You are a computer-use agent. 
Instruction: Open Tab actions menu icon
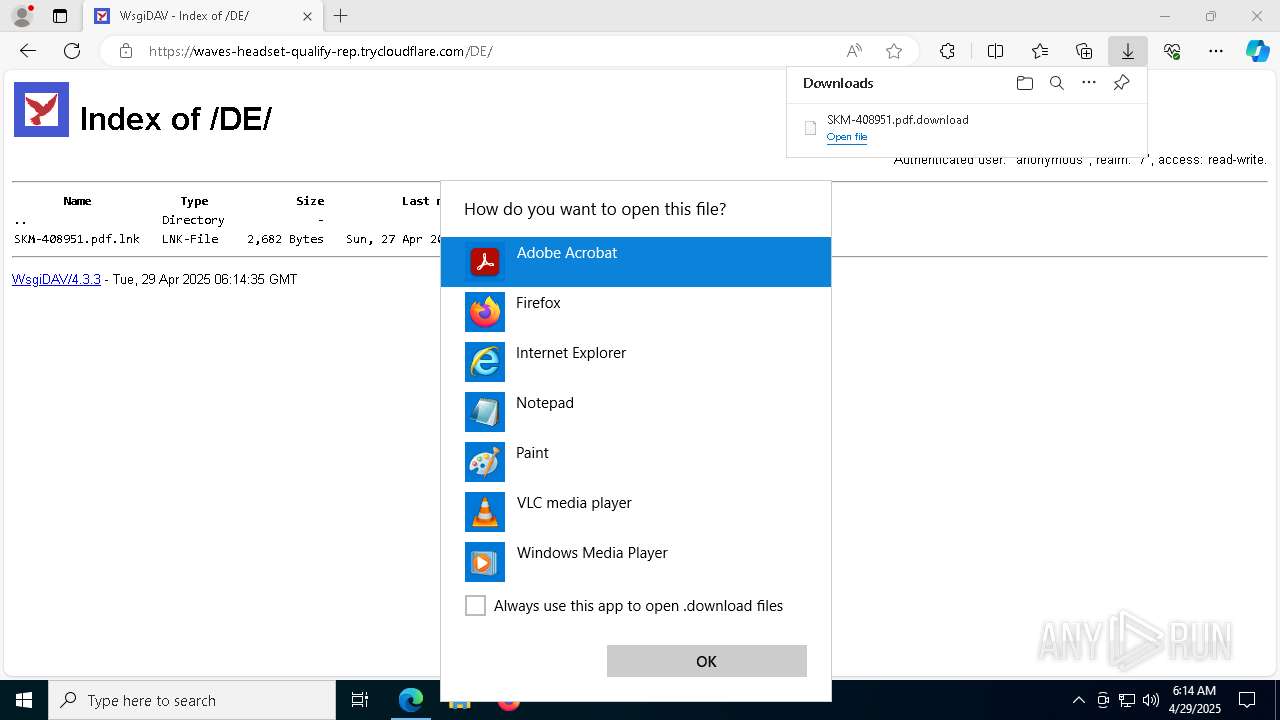60,16
